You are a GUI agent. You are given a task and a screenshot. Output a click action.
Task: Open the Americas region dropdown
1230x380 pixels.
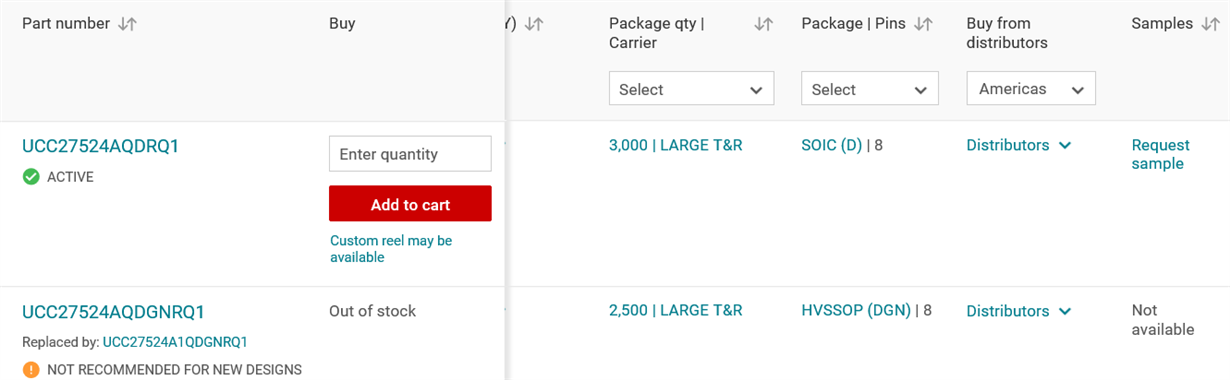[1031, 89]
